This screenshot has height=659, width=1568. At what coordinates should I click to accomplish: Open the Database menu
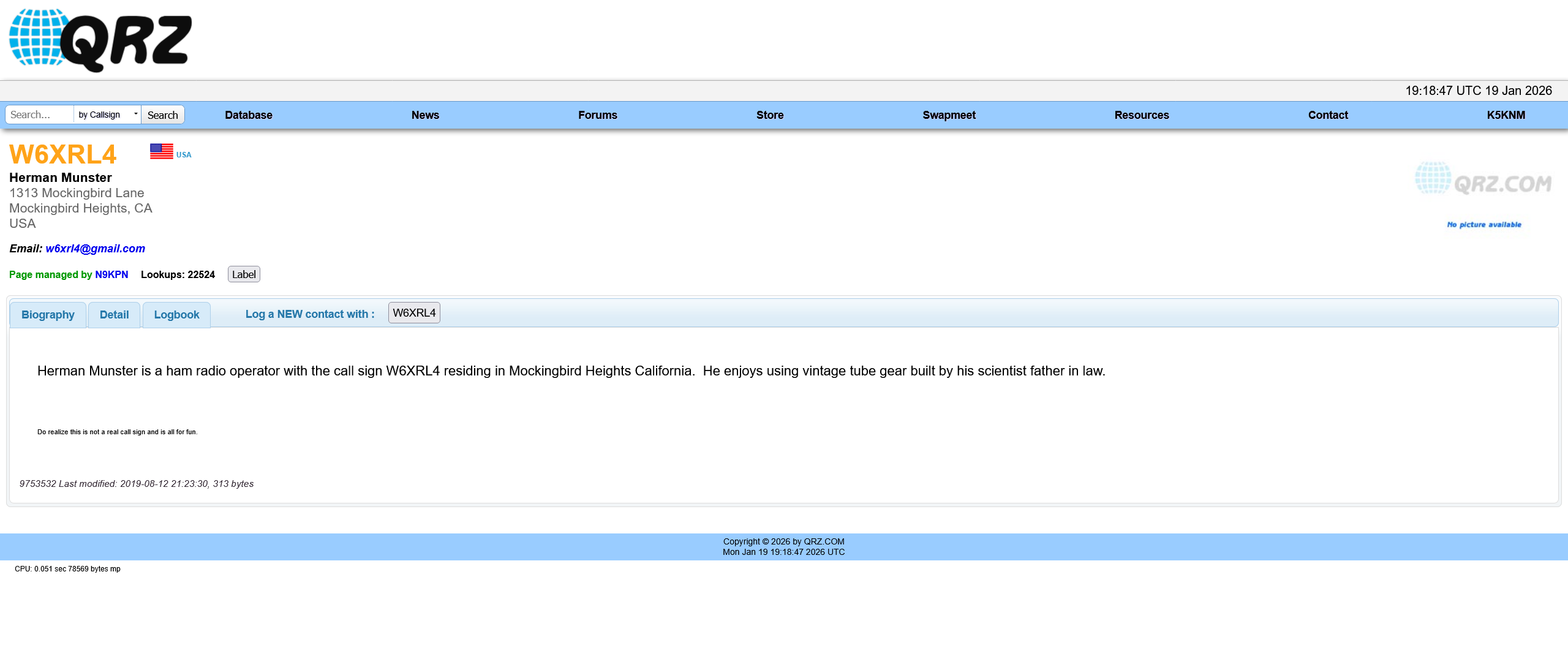point(249,115)
